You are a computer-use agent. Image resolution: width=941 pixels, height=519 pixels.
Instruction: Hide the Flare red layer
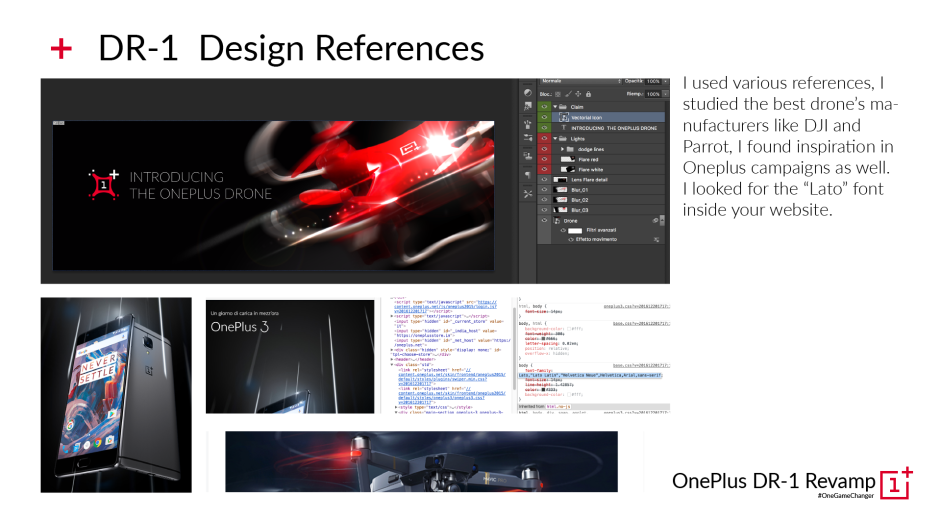point(544,158)
